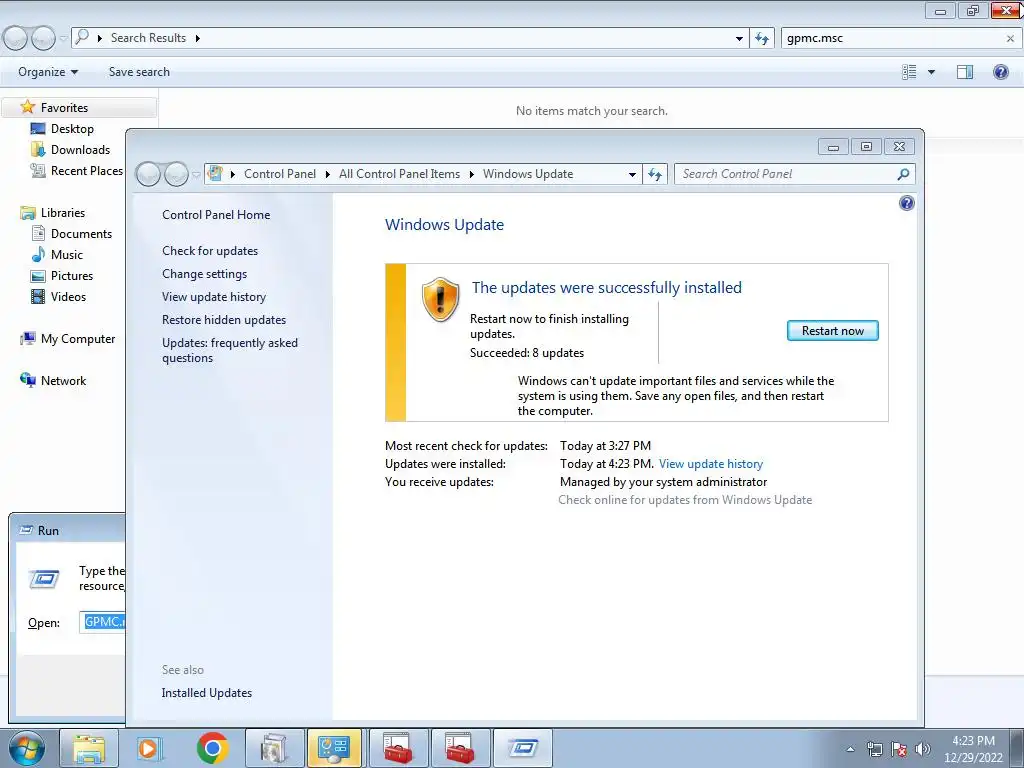Select Network in Explorer sidebar
The width and height of the screenshot is (1024, 768).
click(63, 381)
